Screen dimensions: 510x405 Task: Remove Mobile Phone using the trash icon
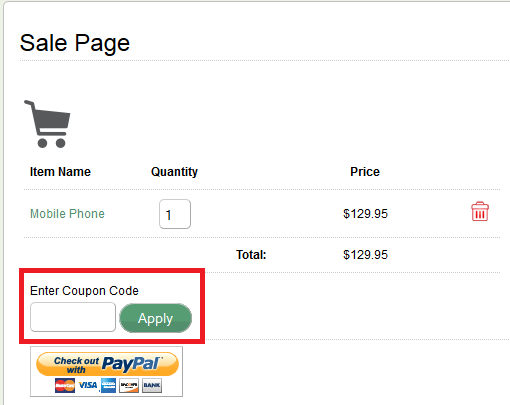click(480, 212)
